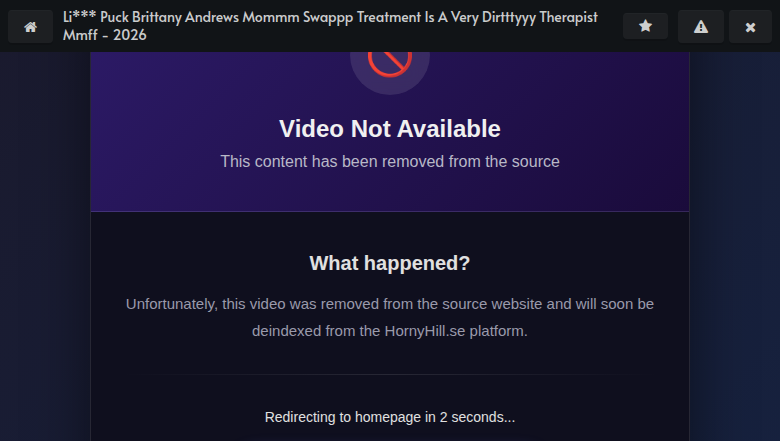Image resolution: width=780 pixels, height=441 pixels.
Task: Click the "Unfortunately, this video was removed" sentence
Action: pyautogui.click(x=390, y=317)
